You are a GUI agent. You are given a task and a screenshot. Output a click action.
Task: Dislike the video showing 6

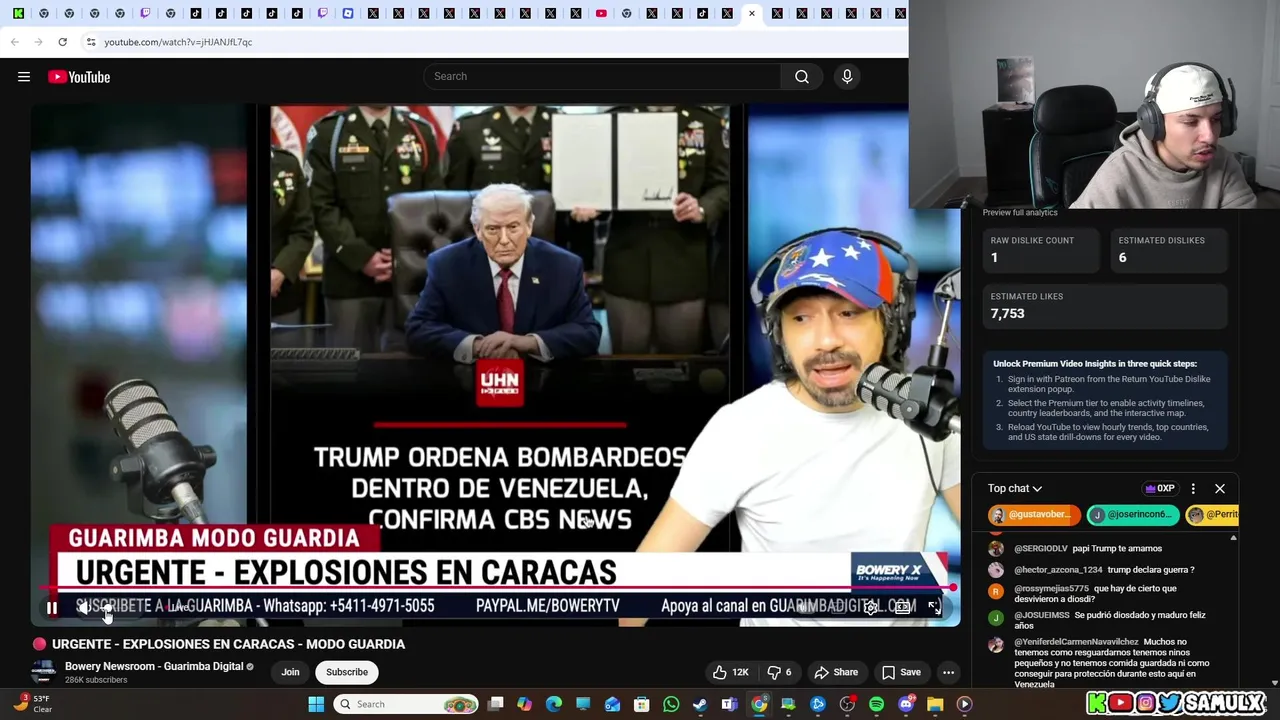pyautogui.click(x=779, y=672)
